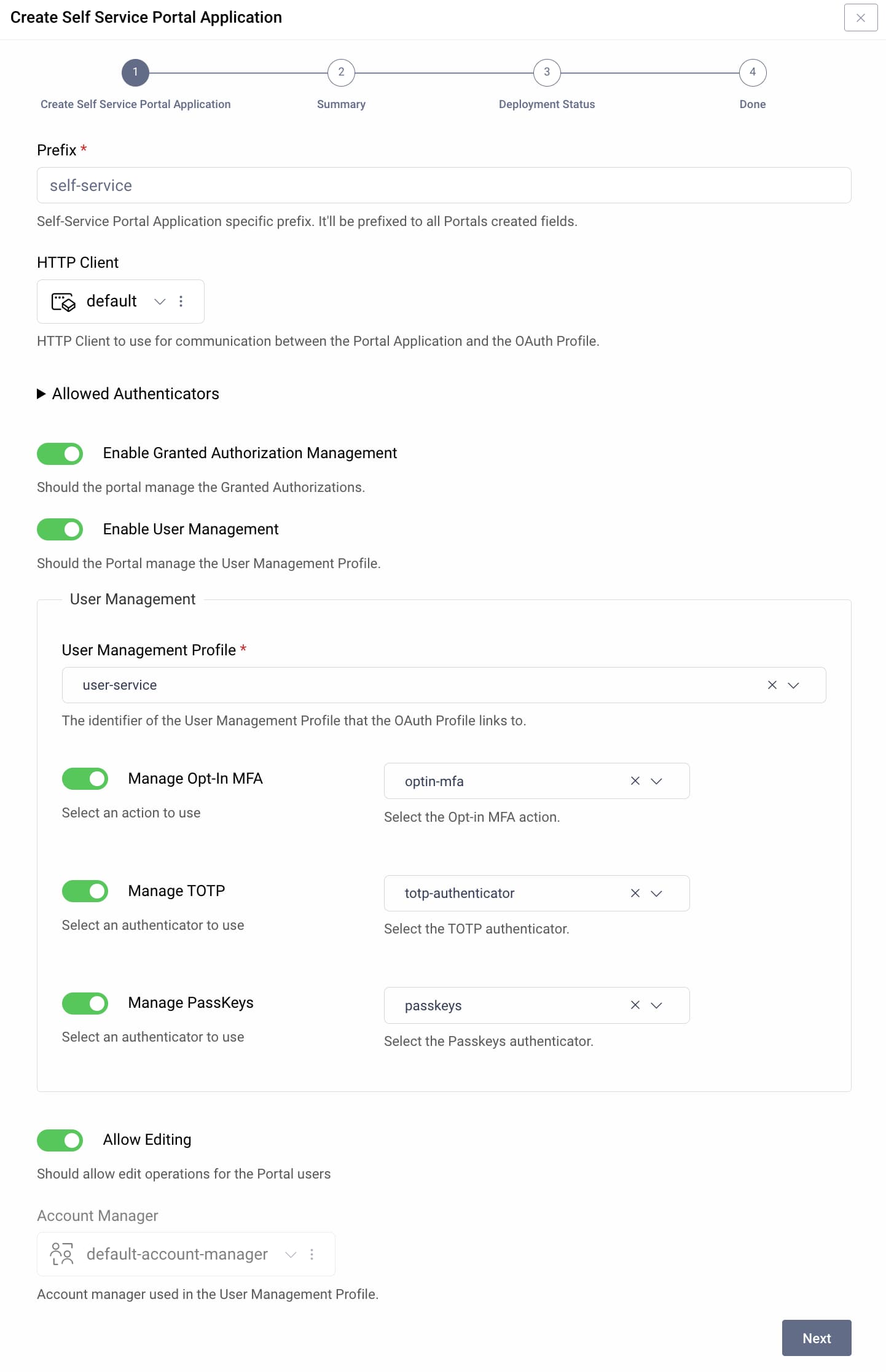Click the HTTP Client three-dot options icon

(x=181, y=301)
